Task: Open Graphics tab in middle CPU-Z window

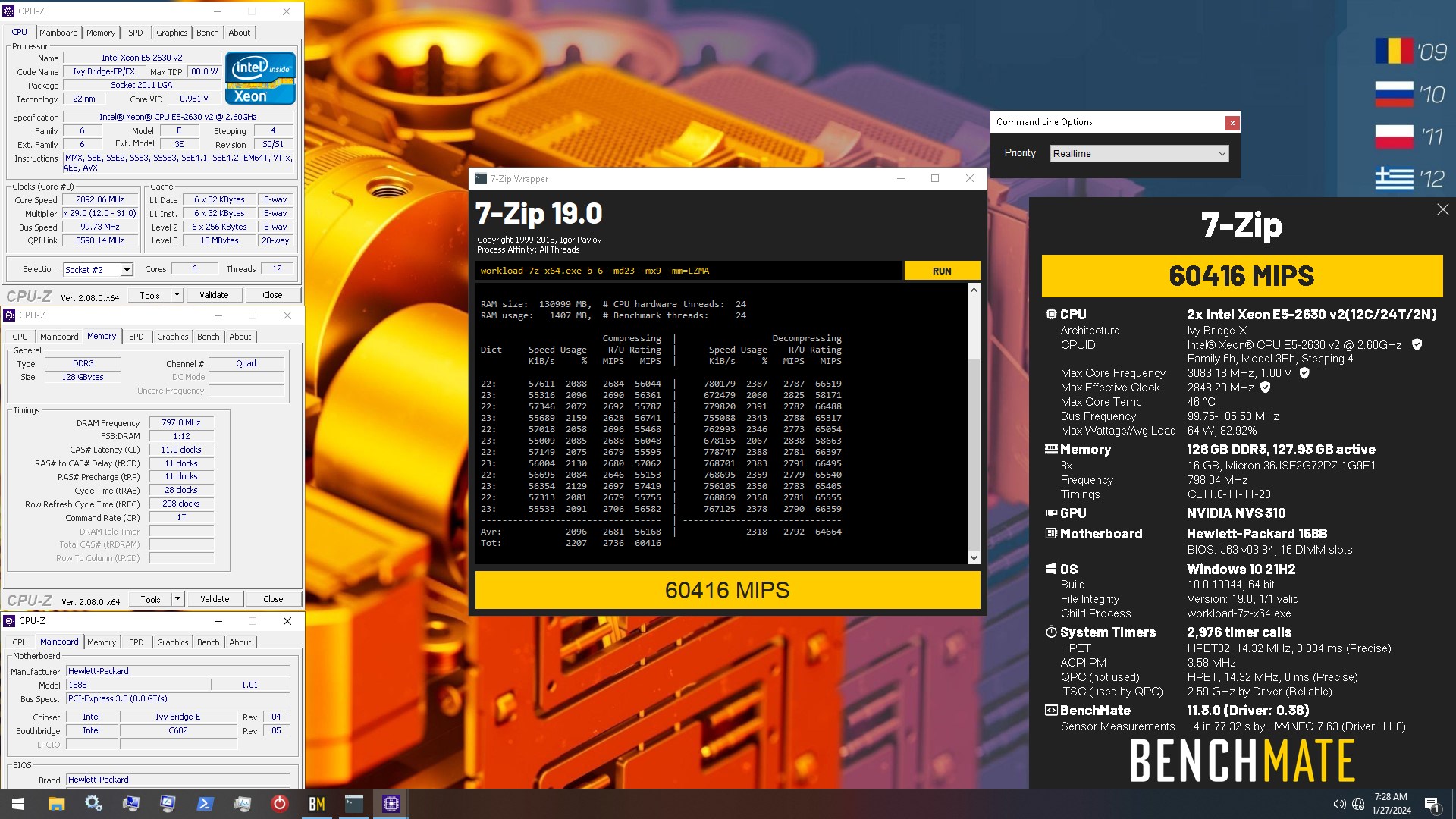Action: click(x=173, y=337)
